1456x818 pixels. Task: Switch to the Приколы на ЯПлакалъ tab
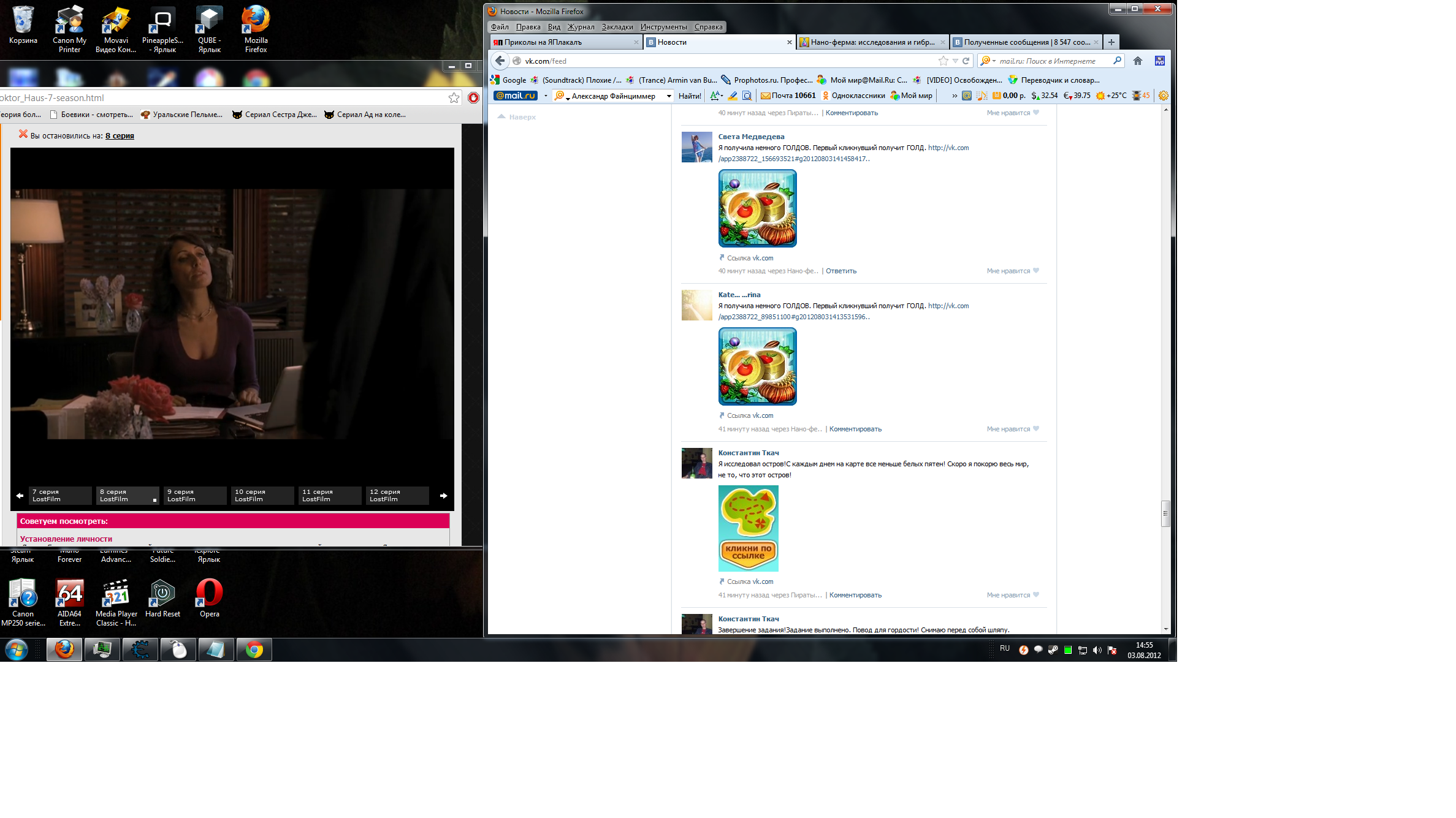click(x=566, y=42)
